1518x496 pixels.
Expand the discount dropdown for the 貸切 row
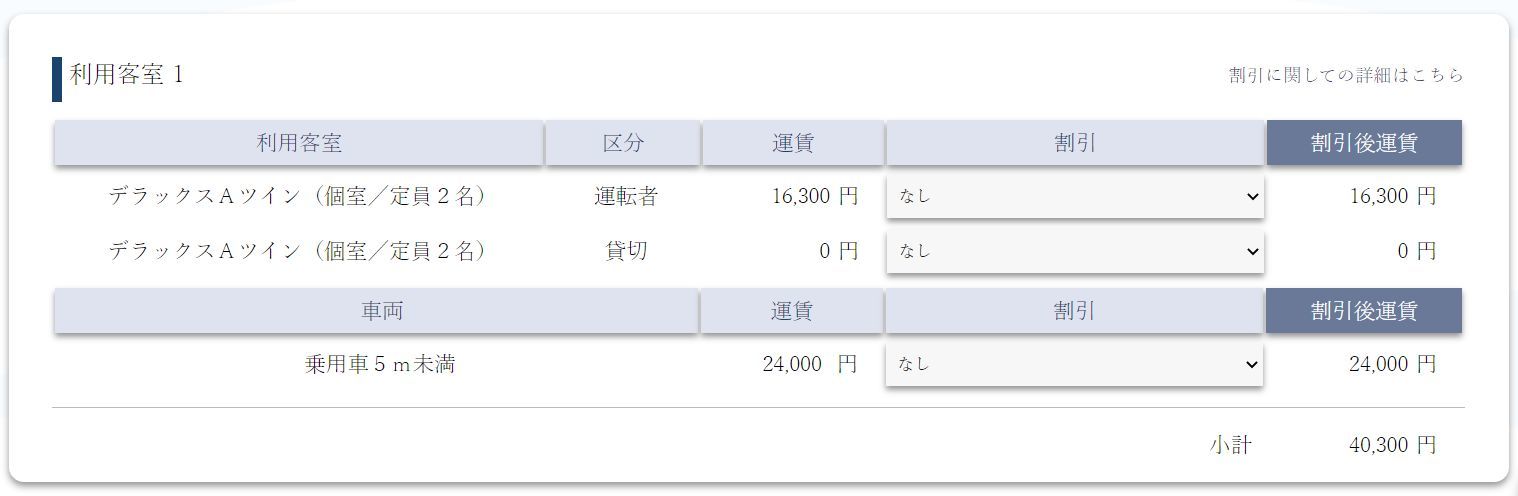tap(1074, 251)
